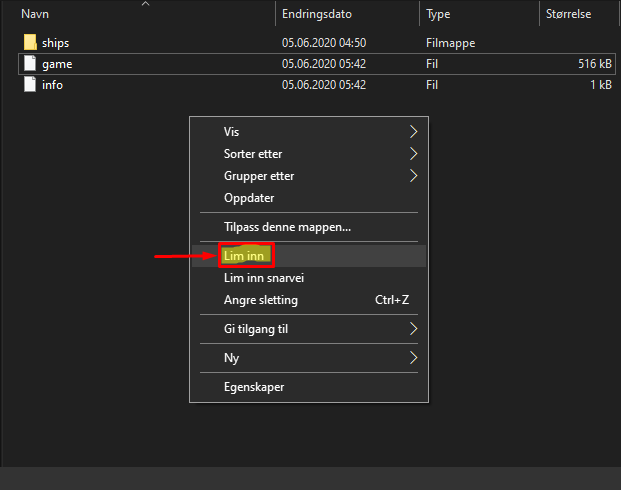Click the info file icon
Screen dimensions: 621x490
30,85
